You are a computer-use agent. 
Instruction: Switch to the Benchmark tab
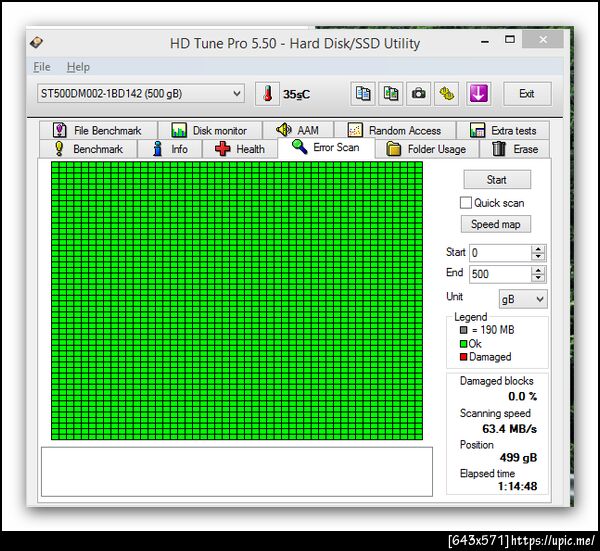[88, 149]
